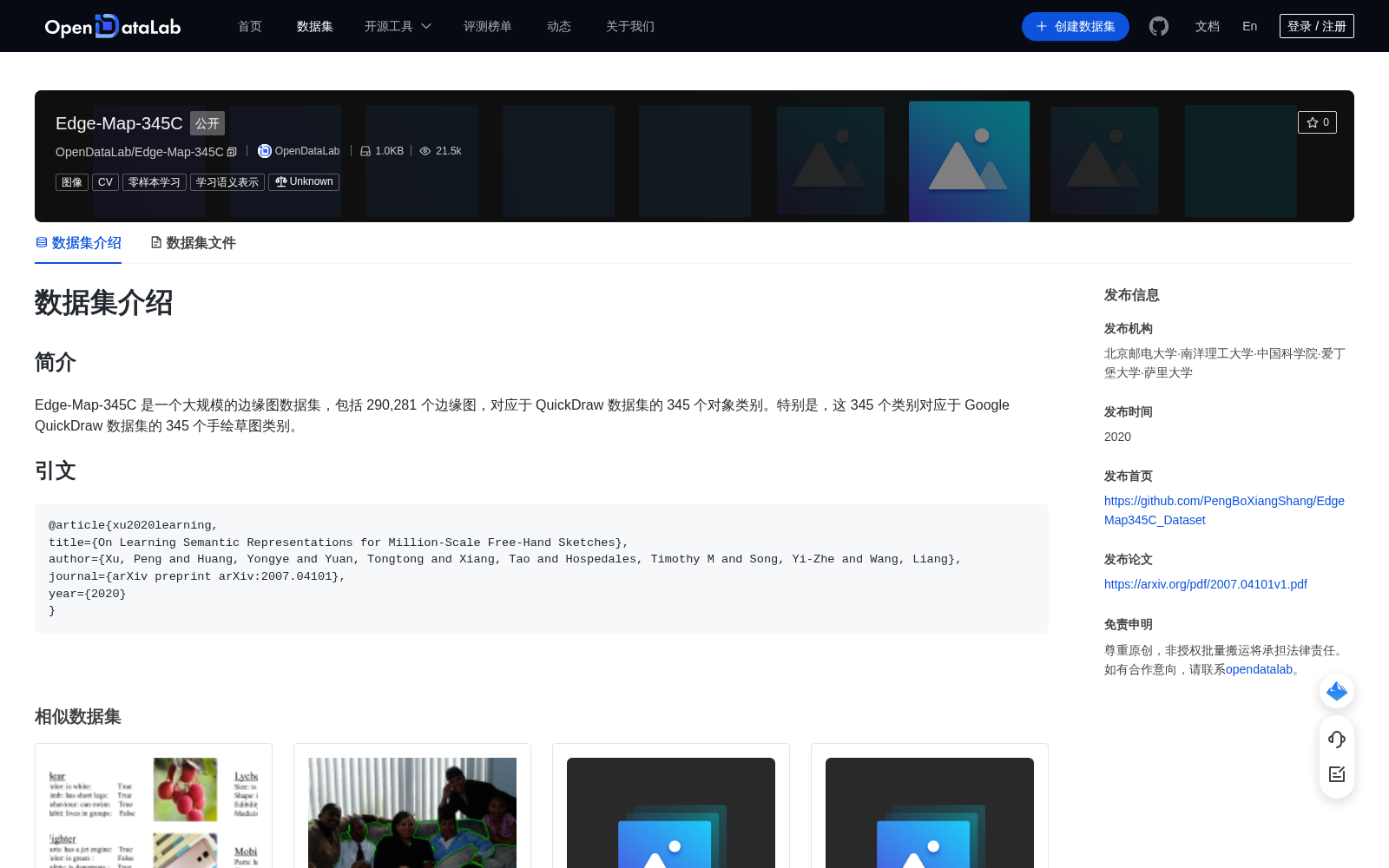Open 动态 navigation item

pyautogui.click(x=559, y=26)
